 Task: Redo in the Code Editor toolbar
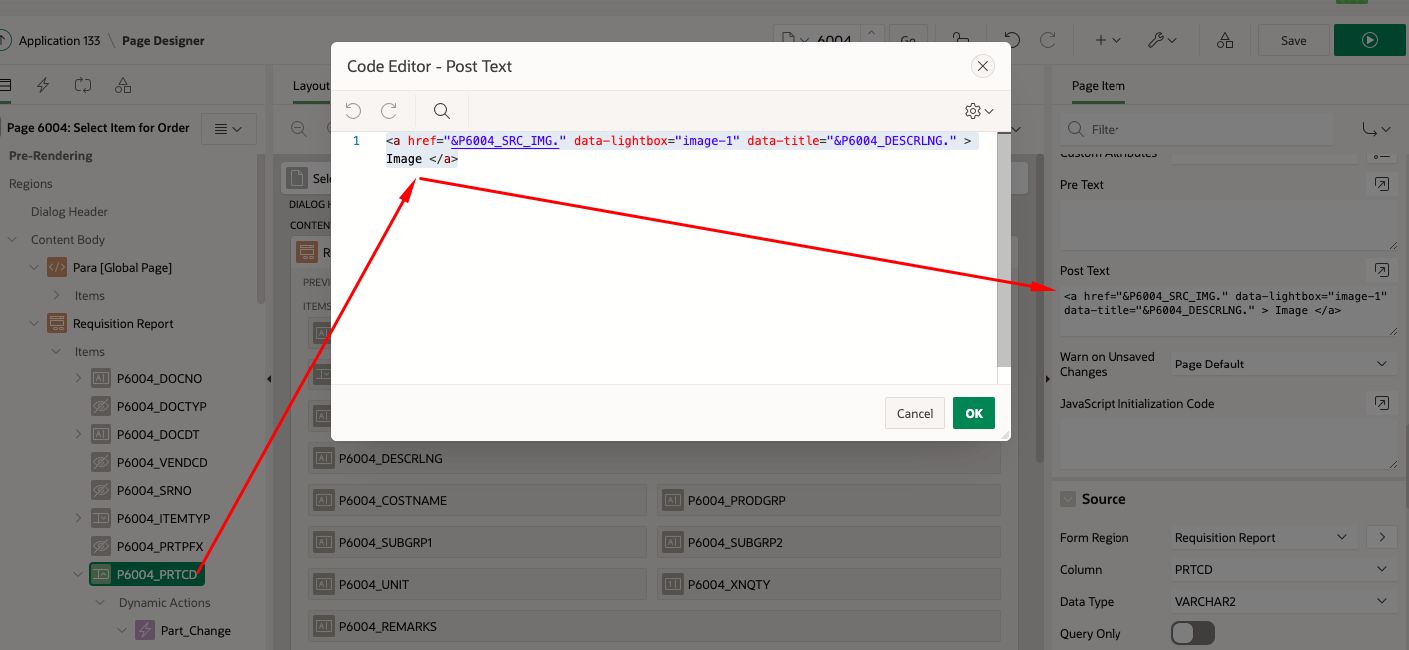(389, 111)
